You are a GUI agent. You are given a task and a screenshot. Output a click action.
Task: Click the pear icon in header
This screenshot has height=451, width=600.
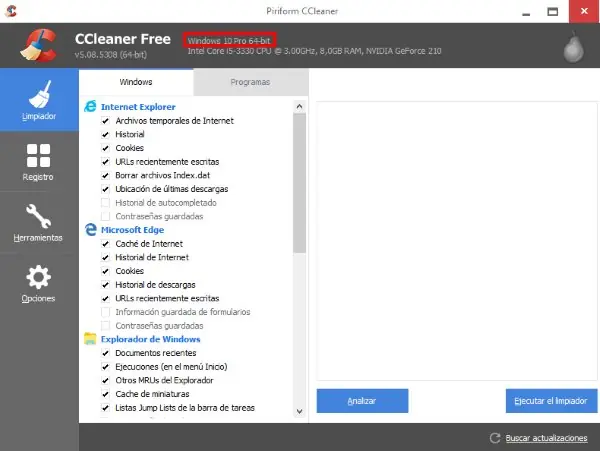point(573,47)
